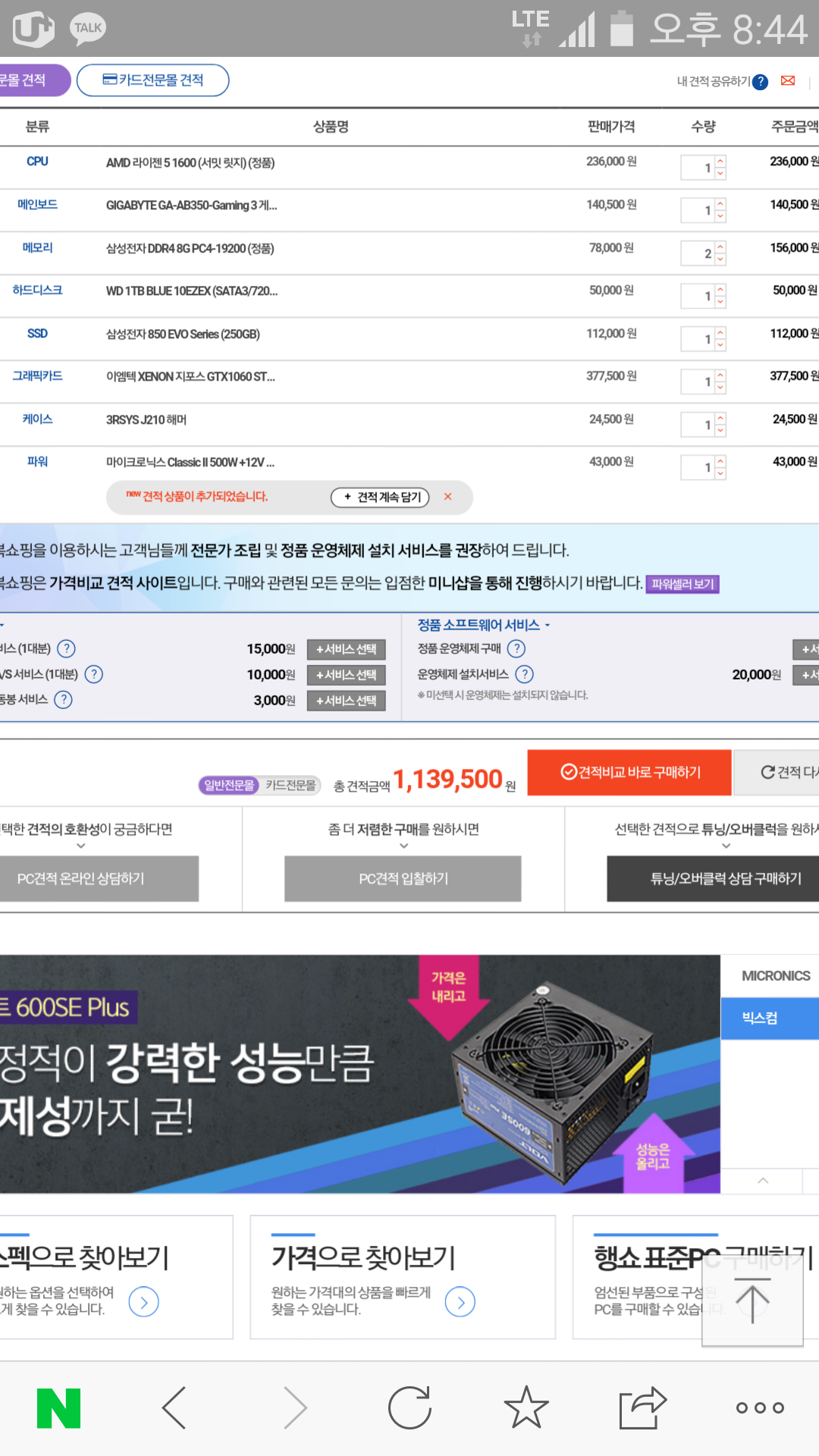Viewport: 819px width, 1456px height.
Task: Open product 3RSYS J210 해머
Action: tap(146, 420)
